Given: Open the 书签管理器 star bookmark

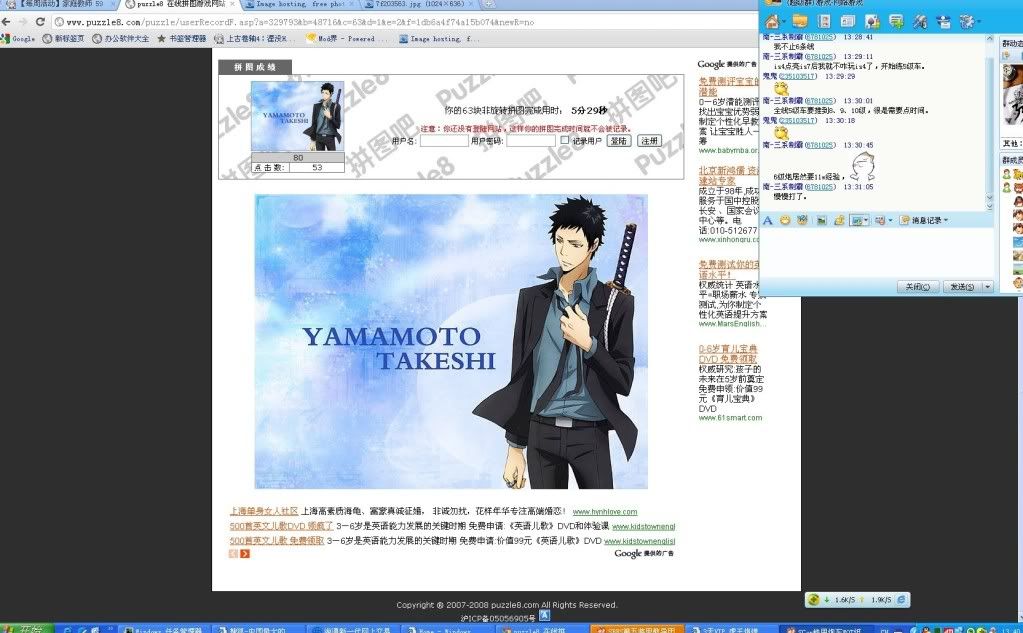Looking at the screenshot, I should click(181, 39).
